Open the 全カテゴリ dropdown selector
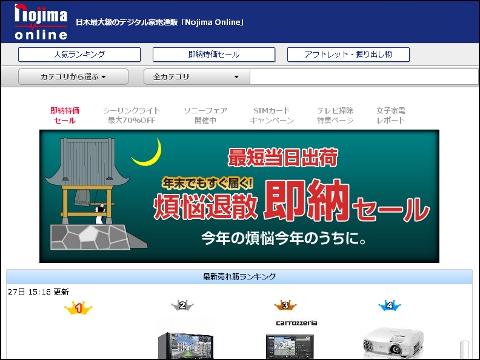This screenshot has height=360, width=480. pyautogui.click(x=196, y=77)
